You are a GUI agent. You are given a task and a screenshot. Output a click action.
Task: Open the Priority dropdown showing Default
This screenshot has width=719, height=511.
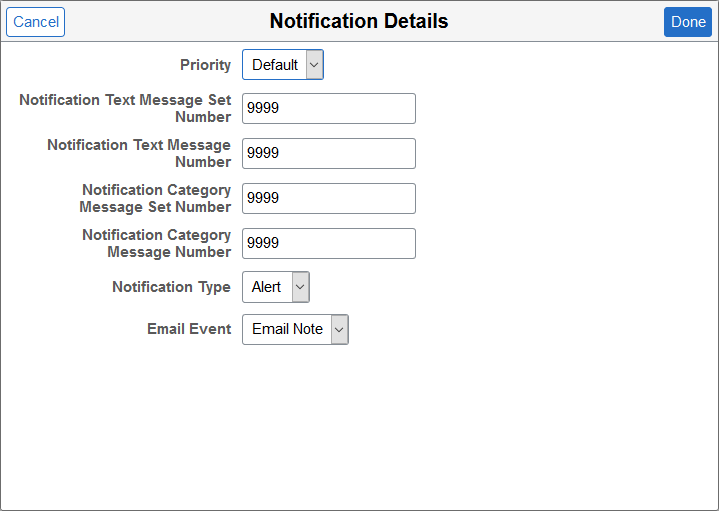(x=275, y=65)
